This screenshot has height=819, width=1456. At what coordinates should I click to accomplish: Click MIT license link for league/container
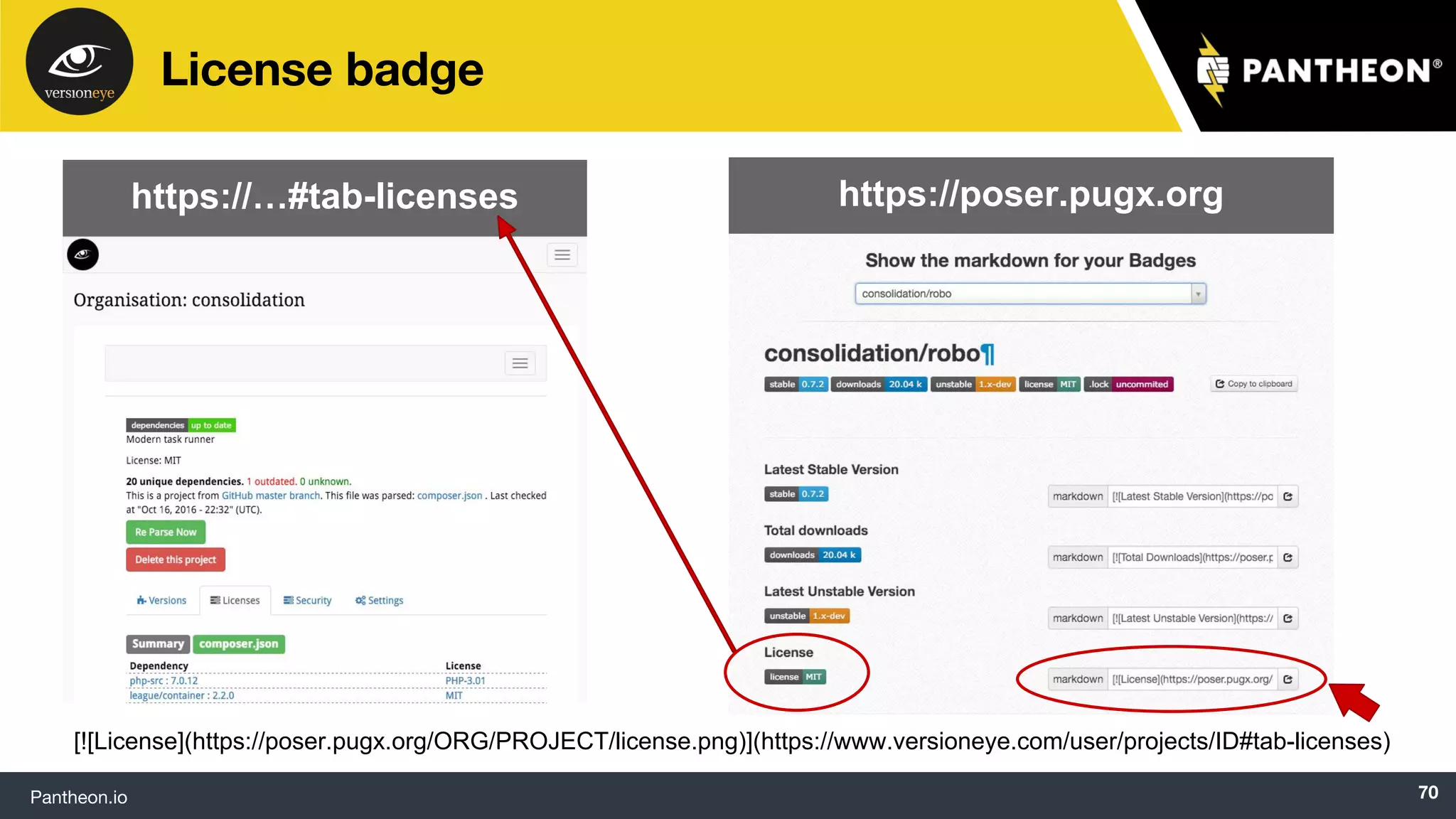tap(454, 696)
